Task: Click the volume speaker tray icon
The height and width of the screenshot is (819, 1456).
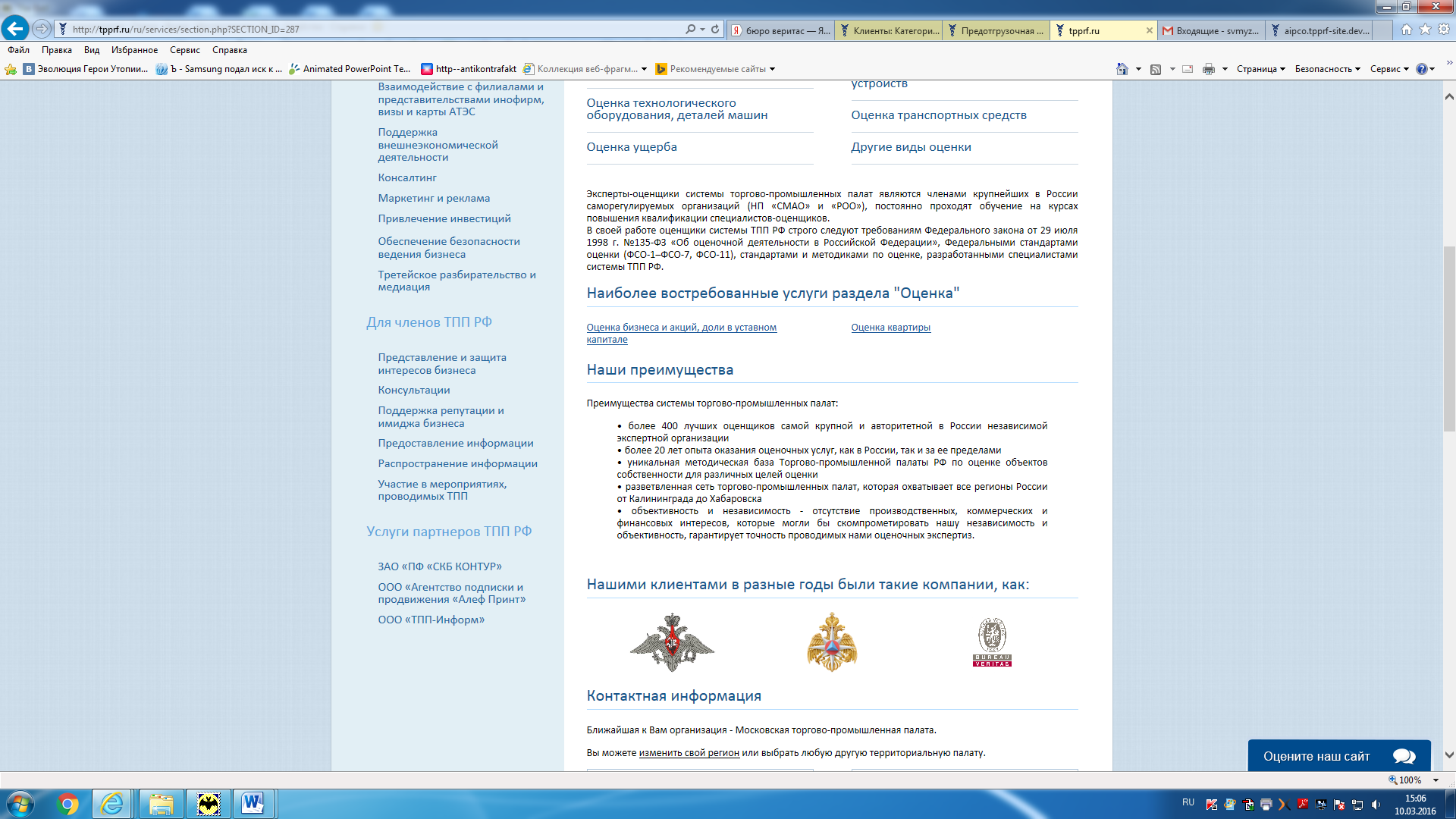Action: [1376, 805]
